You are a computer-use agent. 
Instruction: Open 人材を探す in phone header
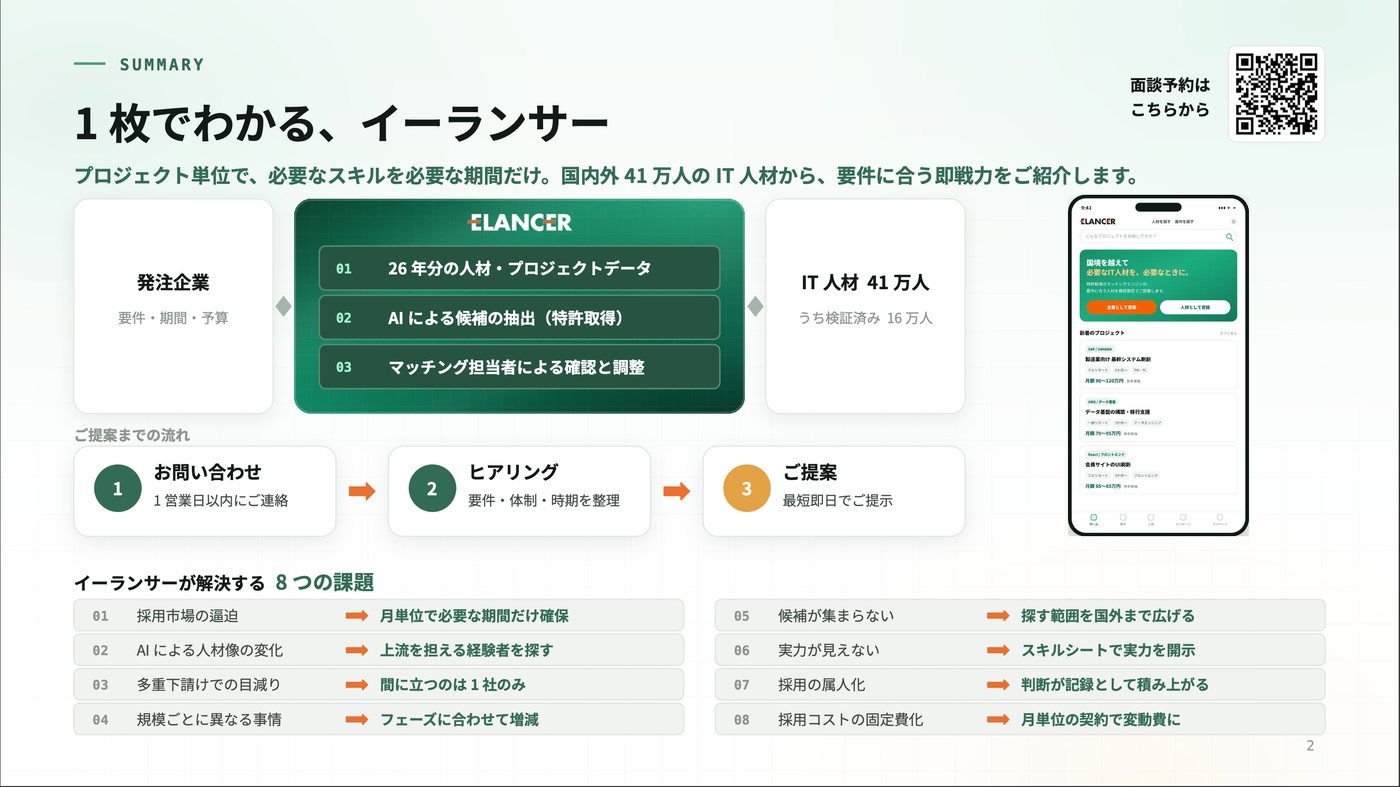click(x=1160, y=221)
